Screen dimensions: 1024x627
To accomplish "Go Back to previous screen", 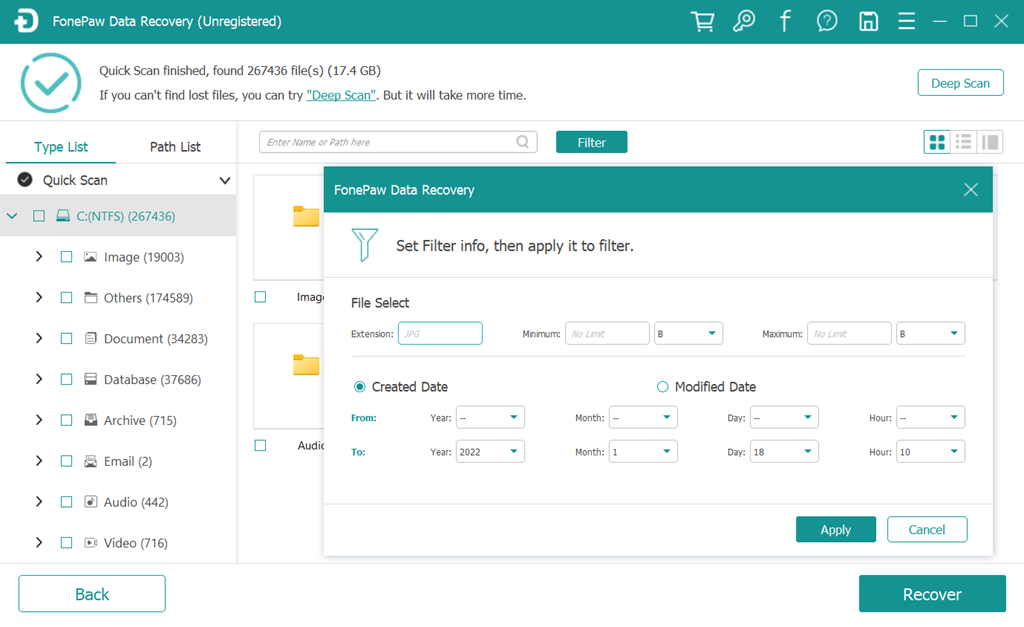I will [92, 594].
